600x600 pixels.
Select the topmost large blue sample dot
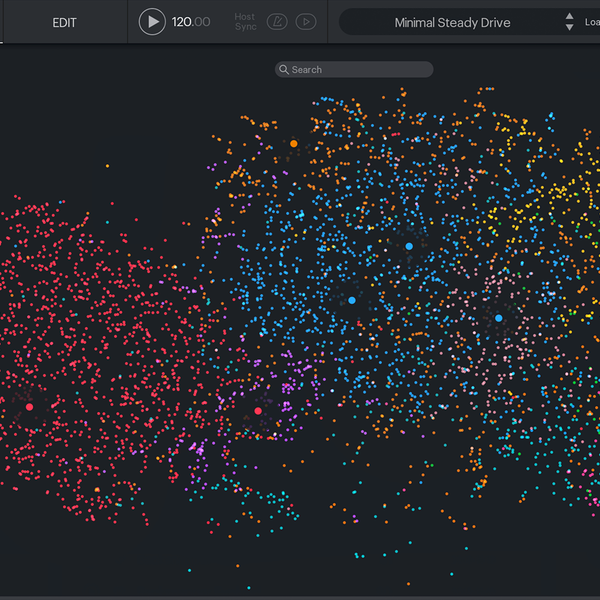click(x=409, y=246)
